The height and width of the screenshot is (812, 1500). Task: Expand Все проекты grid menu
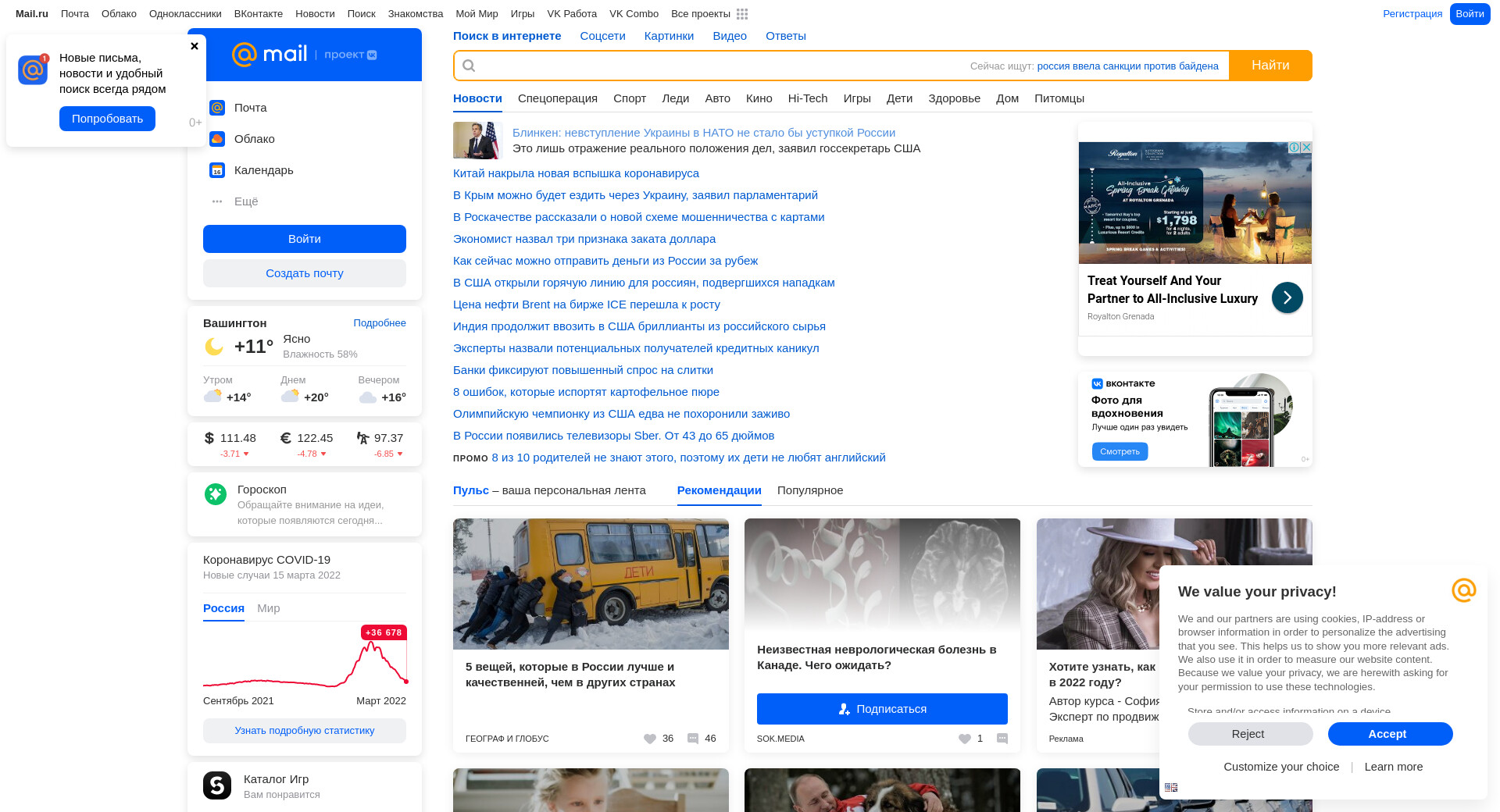click(741, 14)
